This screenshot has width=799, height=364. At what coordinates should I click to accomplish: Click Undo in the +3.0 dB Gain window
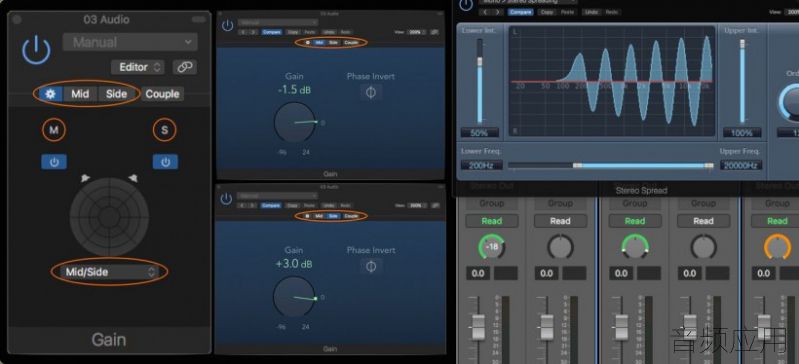pyautogui.click(x=329, y=205)
